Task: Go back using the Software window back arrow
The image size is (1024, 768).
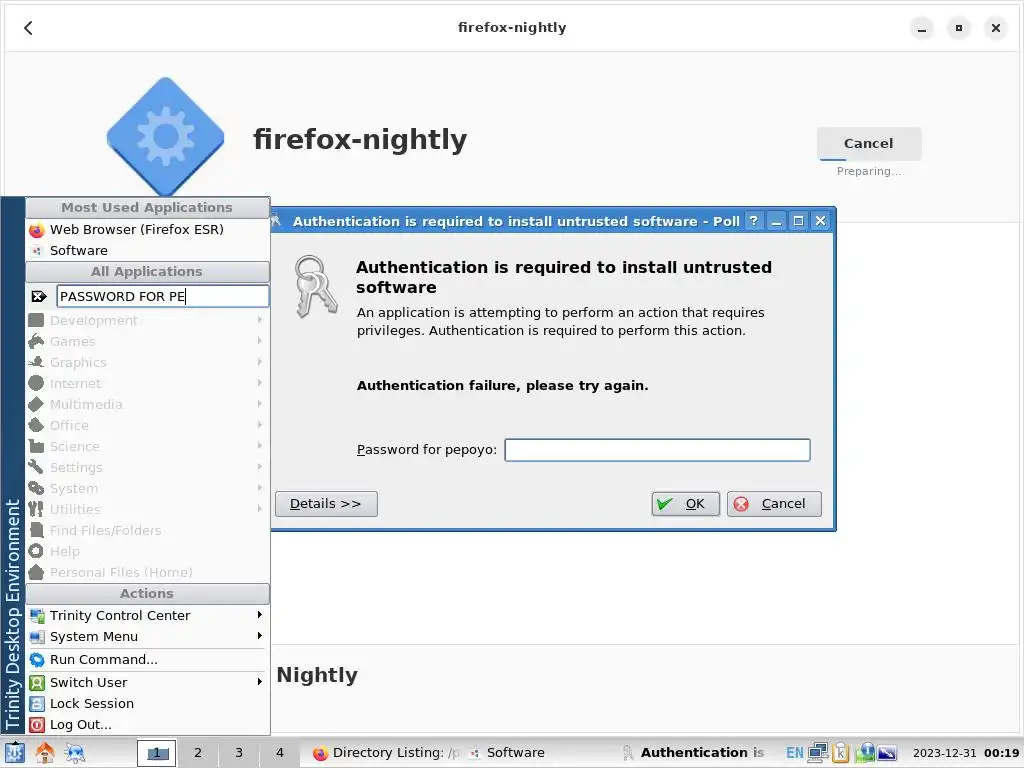Action: tap(28, 27)
